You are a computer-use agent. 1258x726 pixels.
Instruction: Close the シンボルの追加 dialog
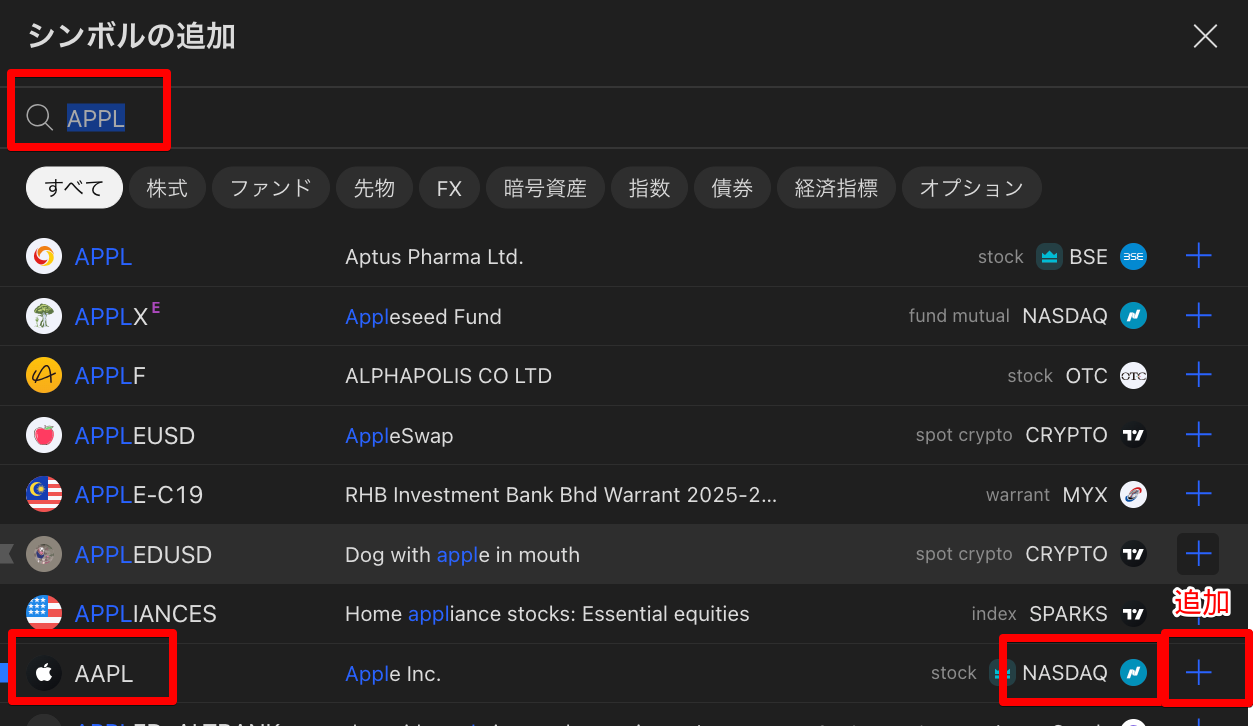1205,37
